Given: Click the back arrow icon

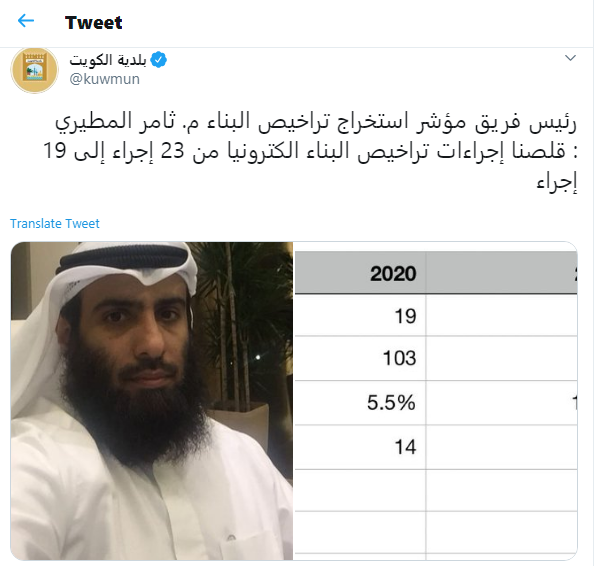Looking at the screenshot, I should click(x=26, y=21).
